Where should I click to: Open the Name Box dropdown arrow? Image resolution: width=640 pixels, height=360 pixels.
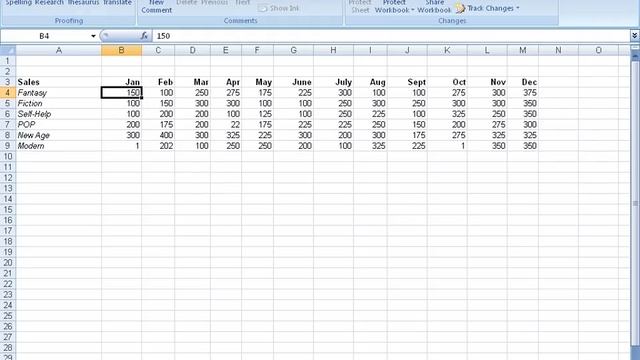[x=93, y=36]
